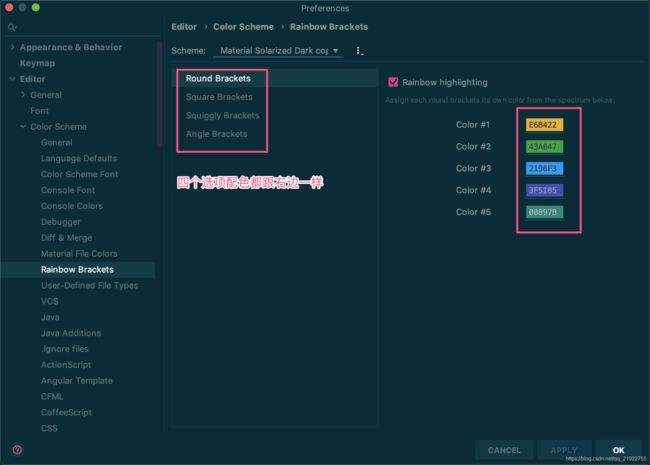
Task: Select CoffeeScript item
Action: [66, 412]
